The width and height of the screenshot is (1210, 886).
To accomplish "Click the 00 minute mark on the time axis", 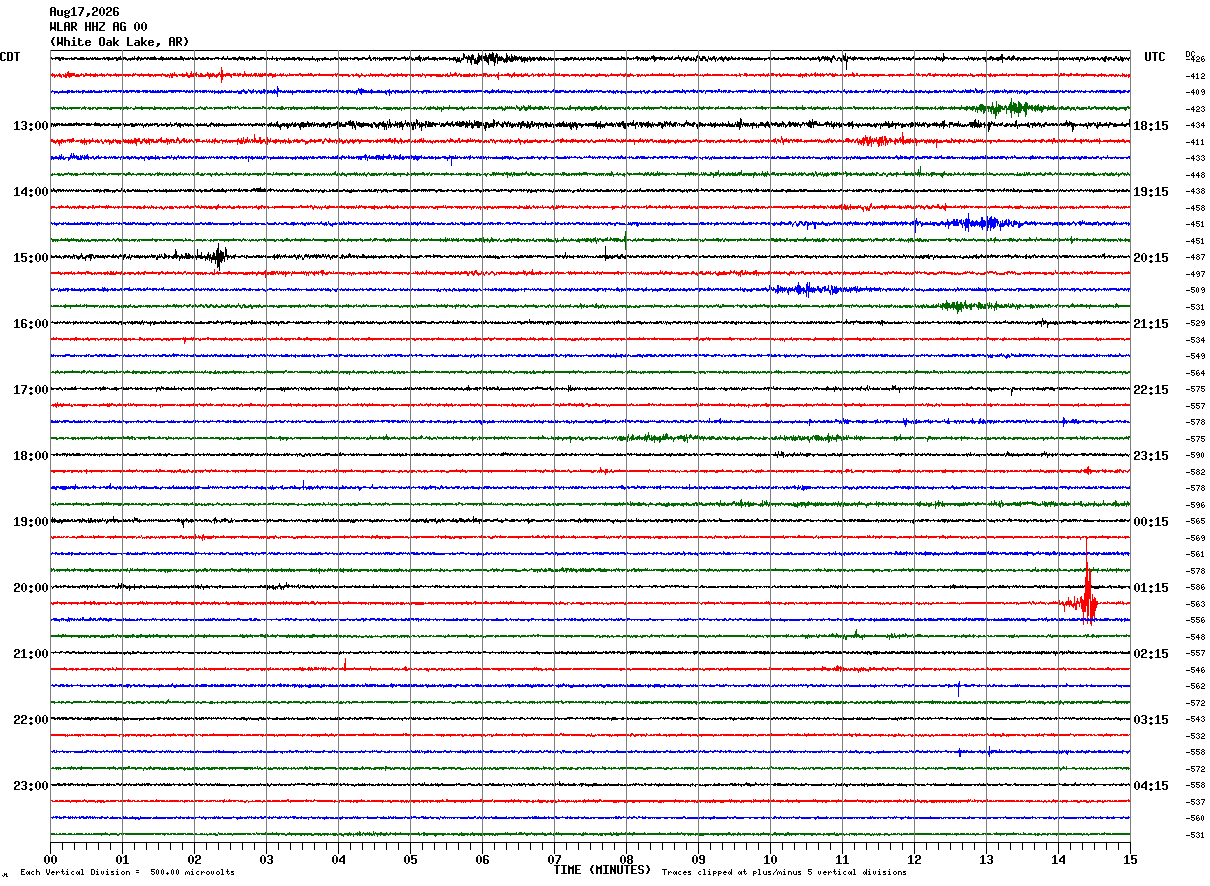I will [x=50, y=860].
